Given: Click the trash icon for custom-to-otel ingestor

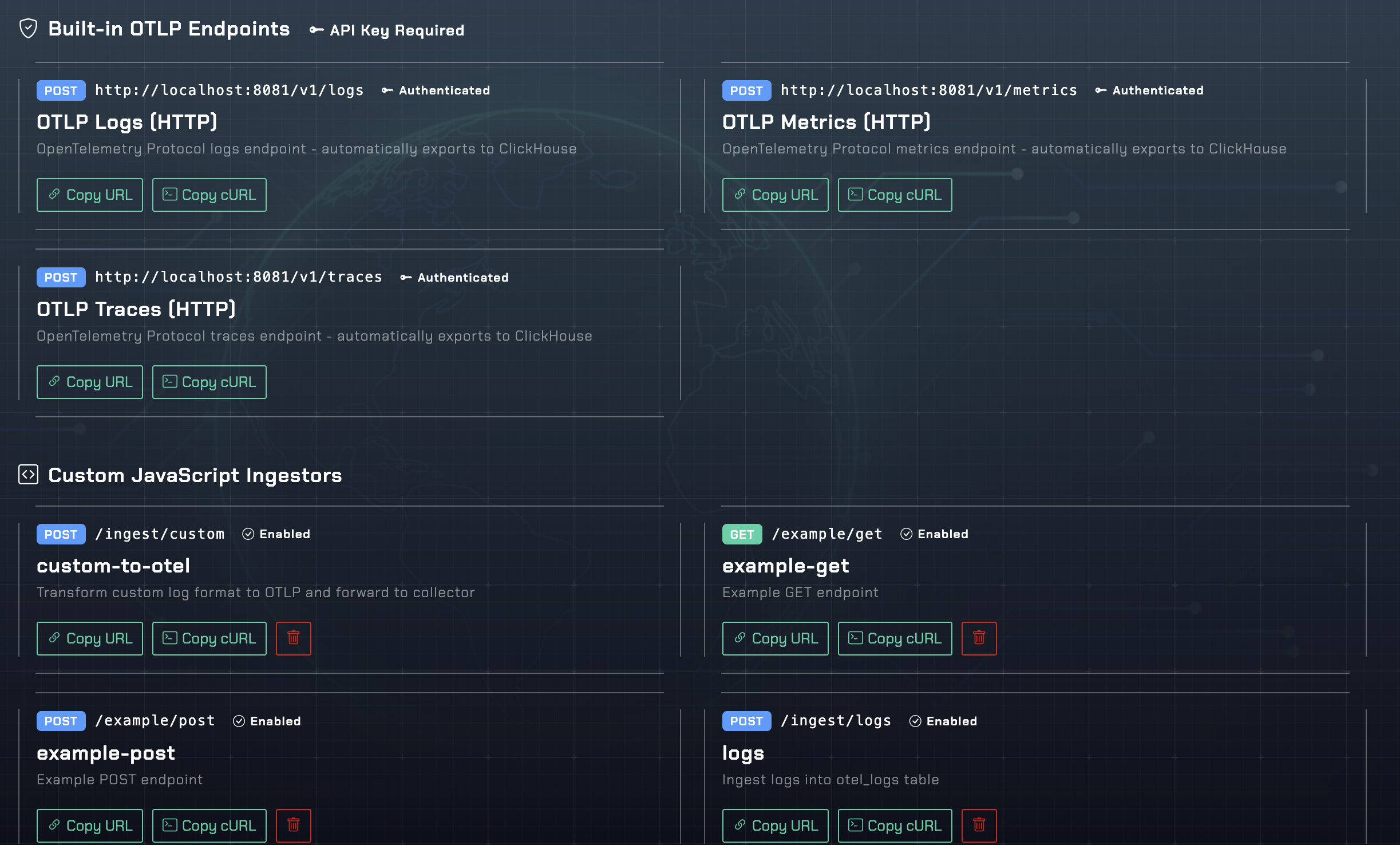Looking at the screenshot, I should (294, 638).
